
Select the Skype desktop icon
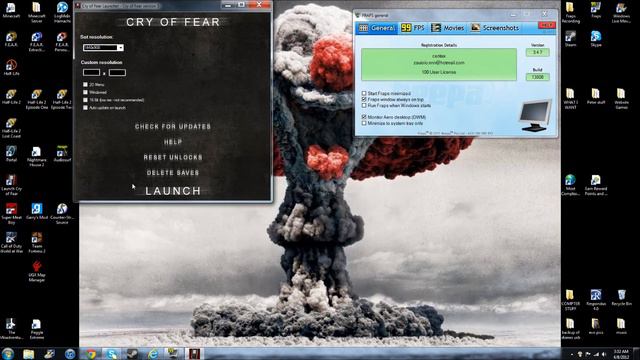click(596, 39)
